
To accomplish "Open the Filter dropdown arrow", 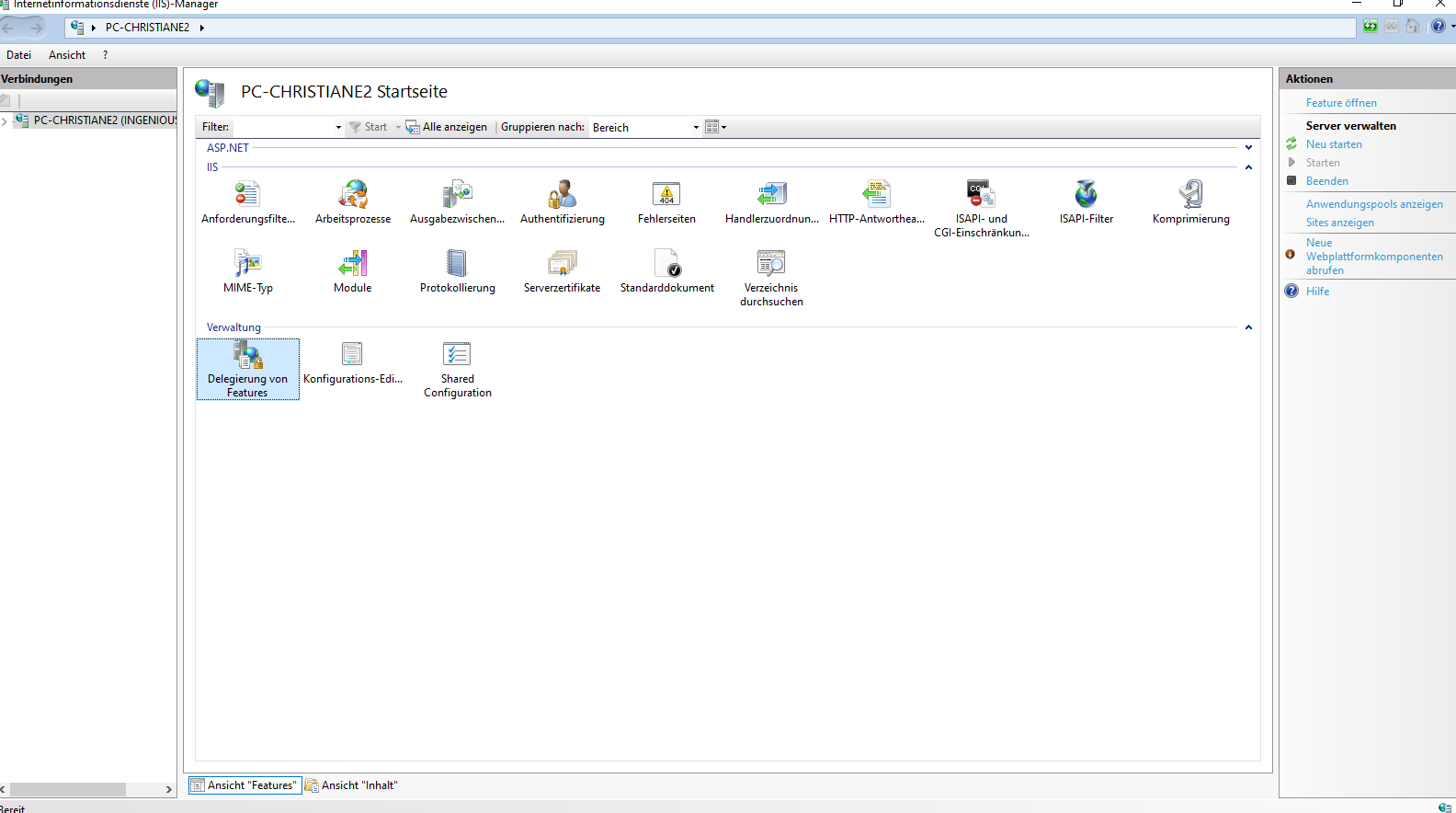I will 338,128.
